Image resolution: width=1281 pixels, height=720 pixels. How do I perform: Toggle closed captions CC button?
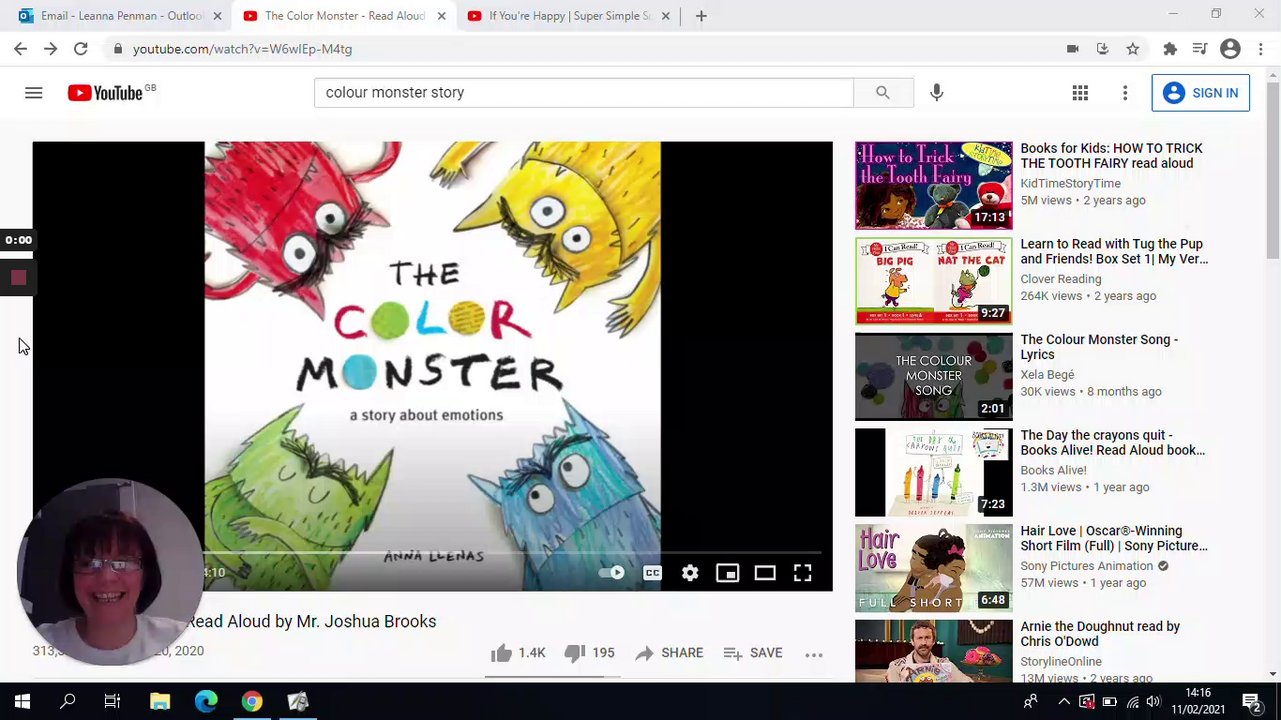pos(652,573)
